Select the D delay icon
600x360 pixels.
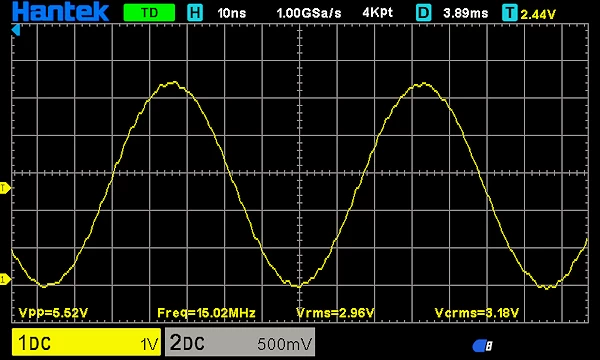click(x=424, y=13)
